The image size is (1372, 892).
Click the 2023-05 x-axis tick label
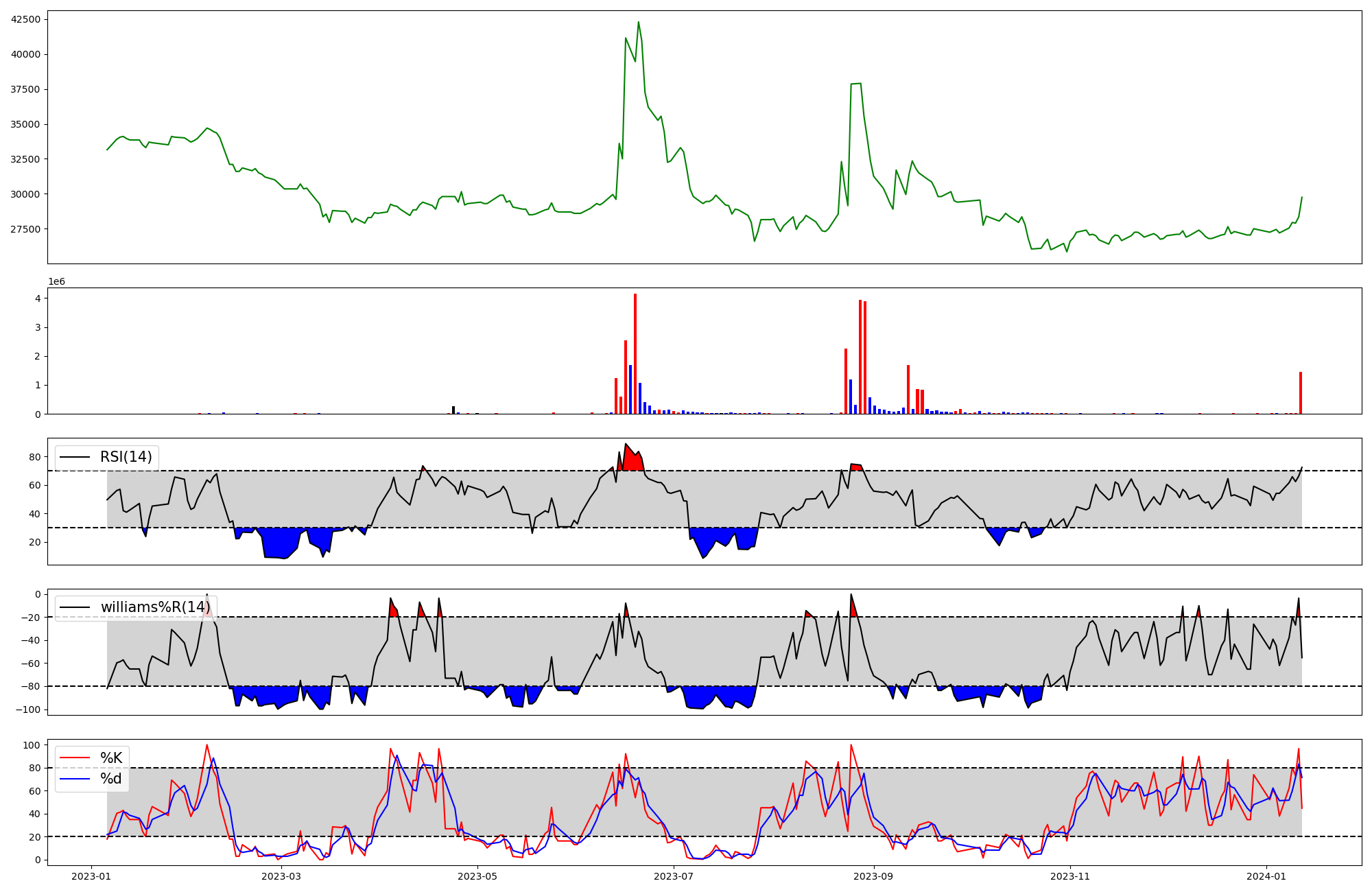[x=477, y=876]
